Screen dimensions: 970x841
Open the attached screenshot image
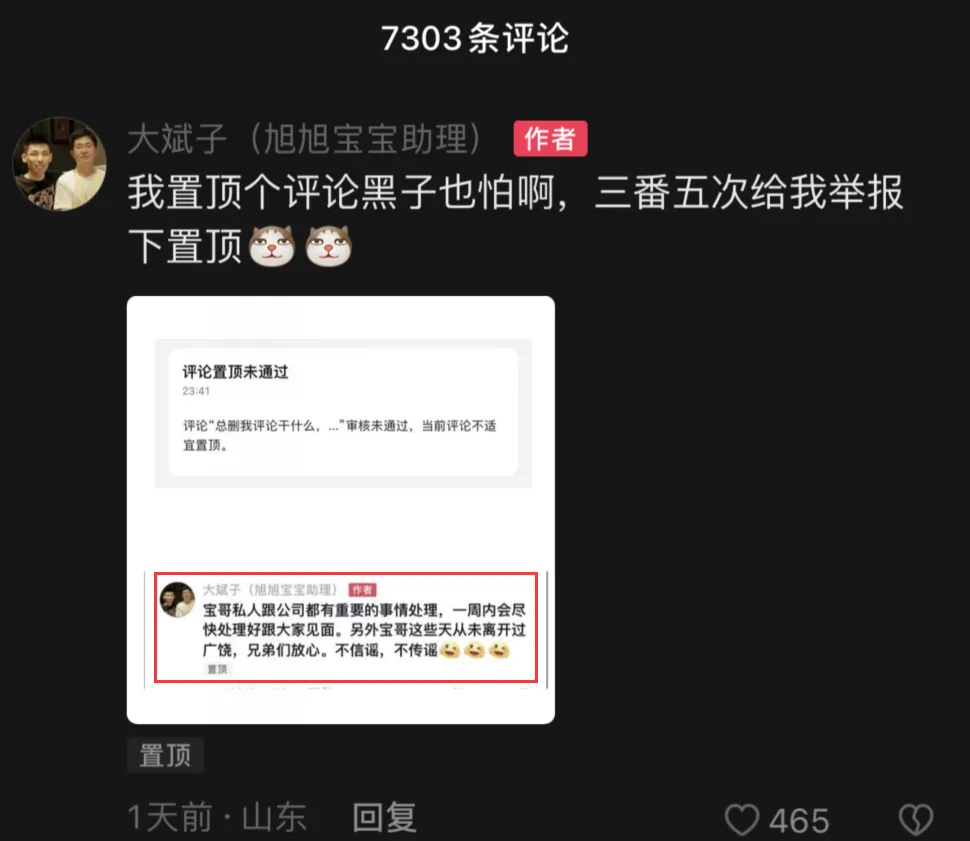(341, 510)
